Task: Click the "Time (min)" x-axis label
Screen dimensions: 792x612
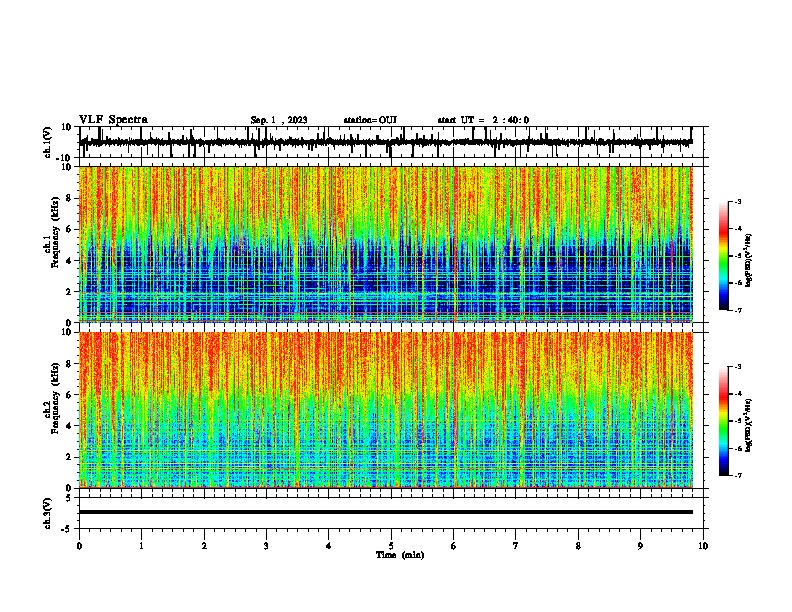Action: tap(400, 555)
